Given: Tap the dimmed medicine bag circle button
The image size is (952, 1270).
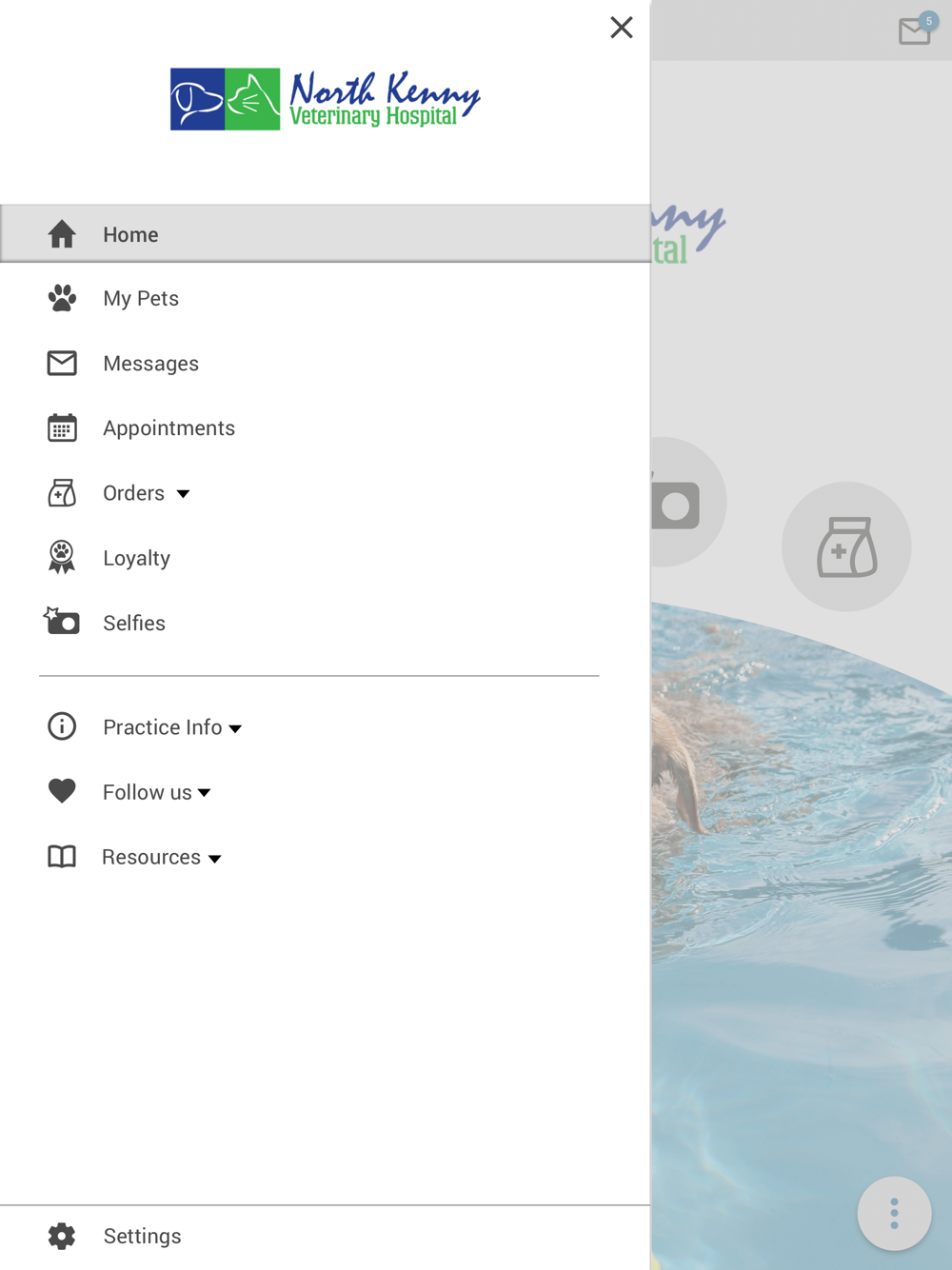Looking at the screenshot, I should coord(846,546).
